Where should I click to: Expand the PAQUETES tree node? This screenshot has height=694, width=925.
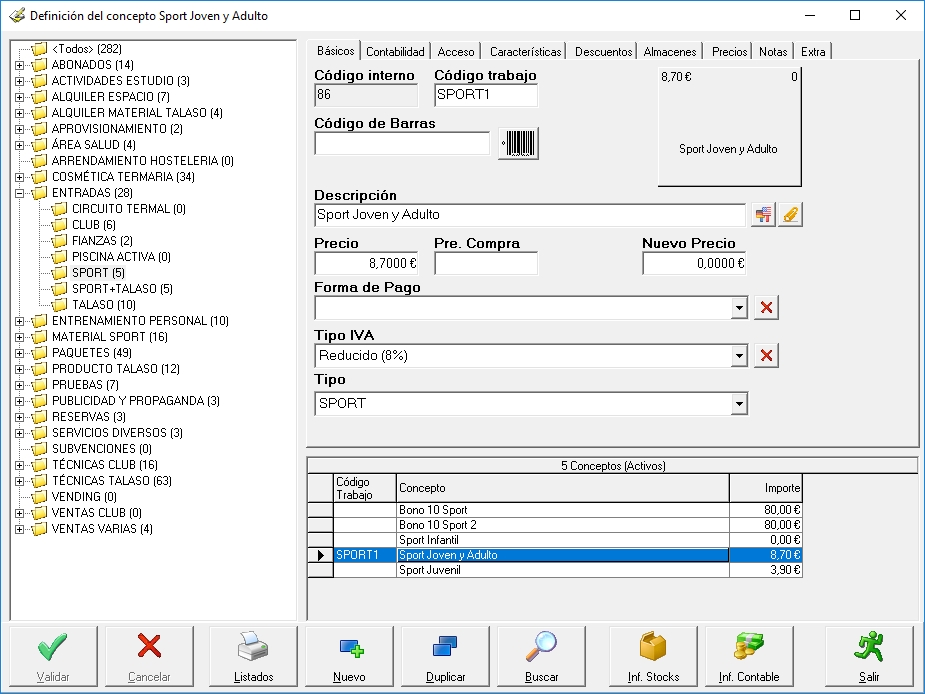pos(19,353)
